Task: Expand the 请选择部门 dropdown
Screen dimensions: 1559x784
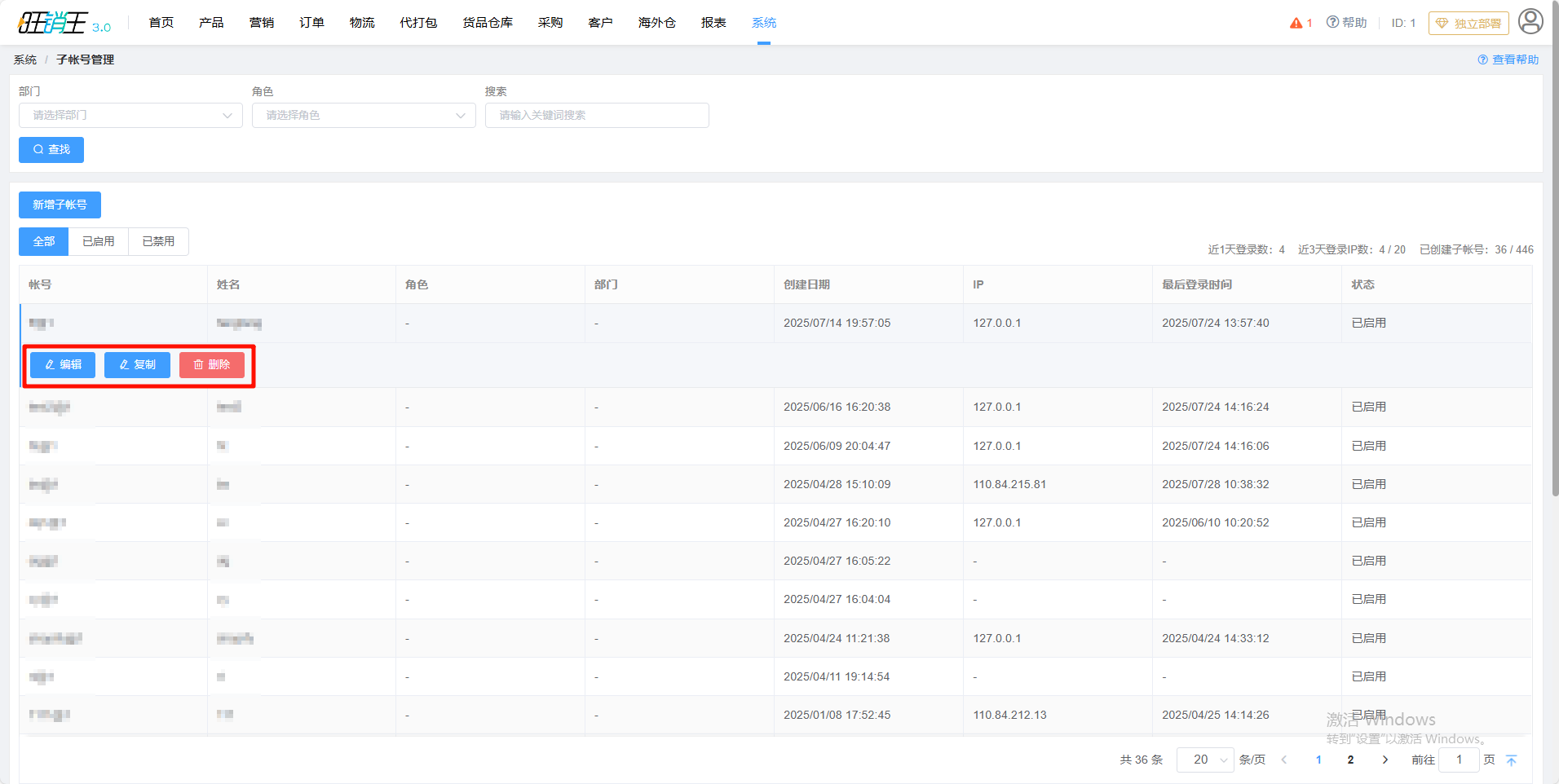Action: point(130,115)
